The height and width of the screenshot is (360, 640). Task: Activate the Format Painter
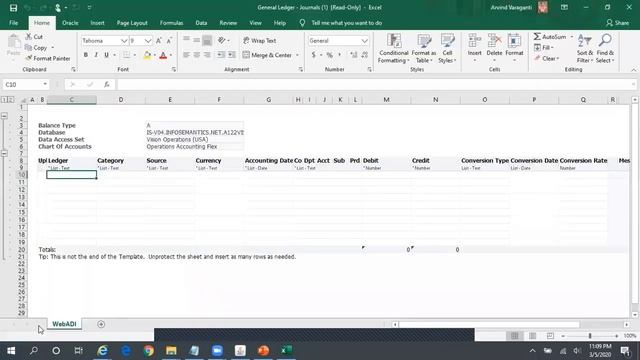[x=48, y=58]
